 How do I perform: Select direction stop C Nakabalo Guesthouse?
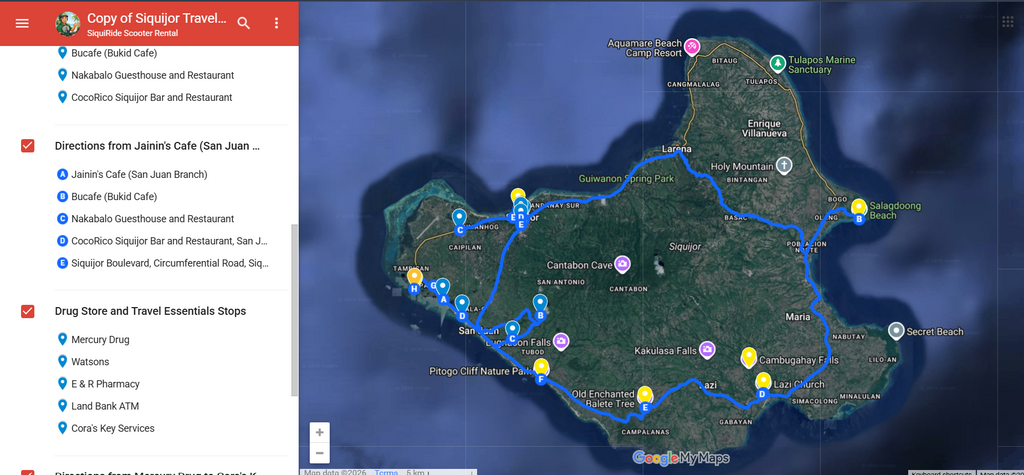coord(153,219)
